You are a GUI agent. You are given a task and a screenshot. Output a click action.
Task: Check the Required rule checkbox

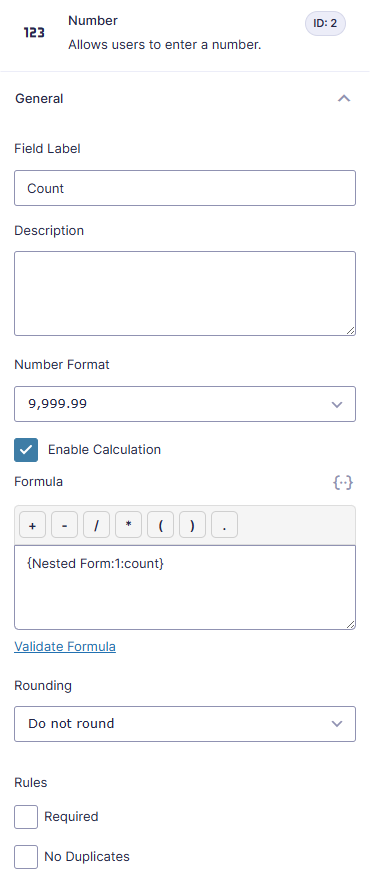point(26,817)
